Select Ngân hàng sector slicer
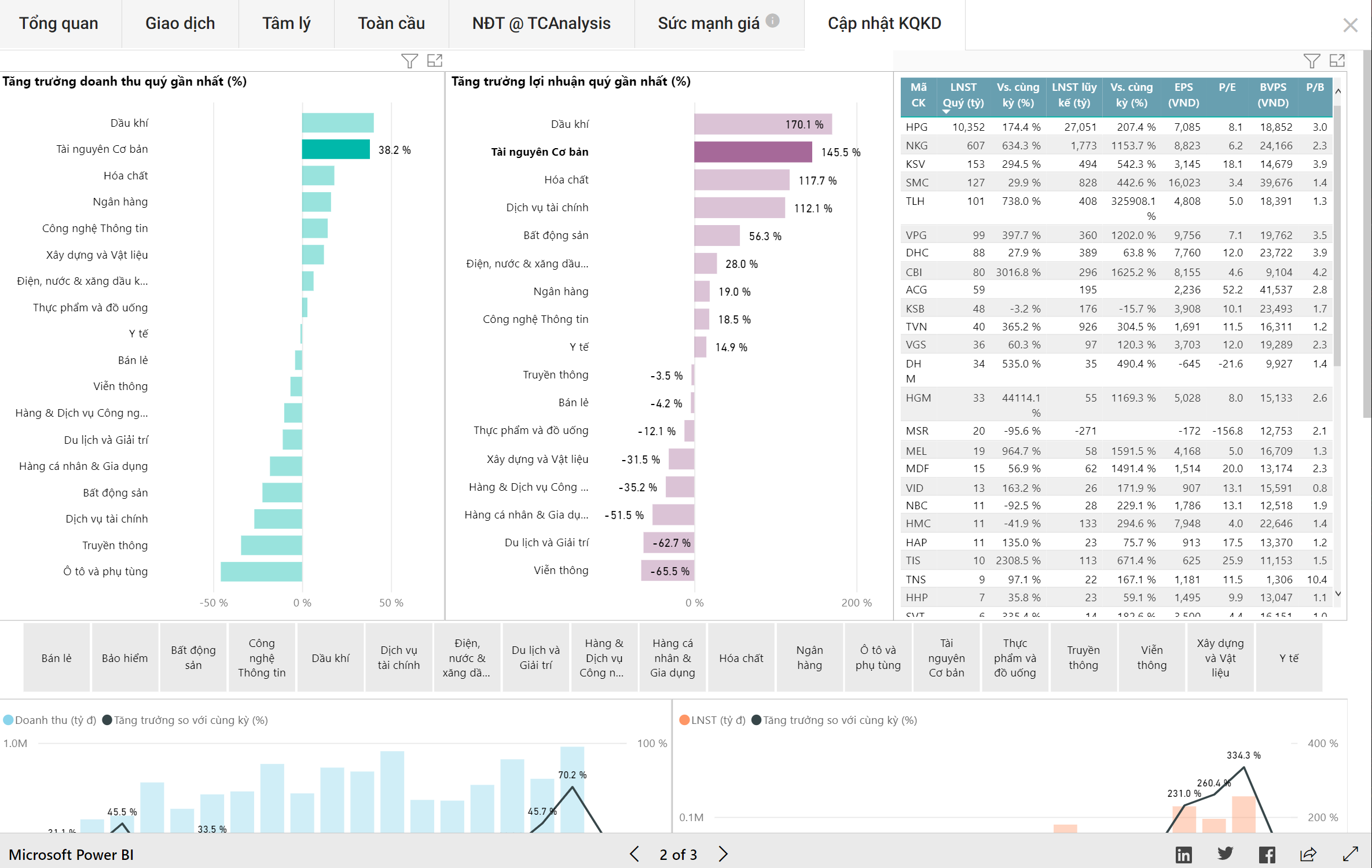Viewport: 1372px width, 868px height. click(x=809, y=658)
